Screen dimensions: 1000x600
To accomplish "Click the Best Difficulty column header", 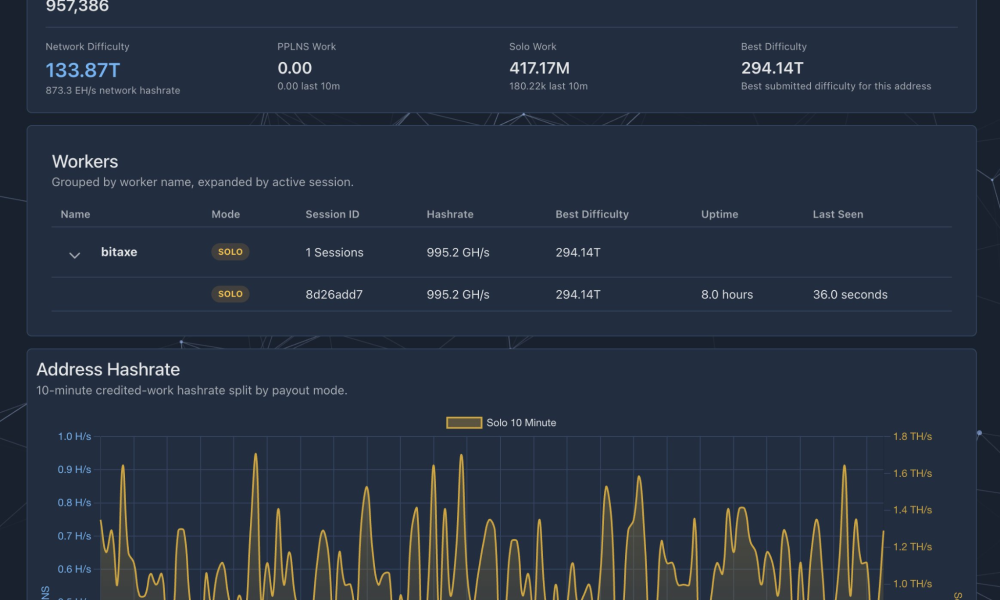I will click(x=592, y=214).
